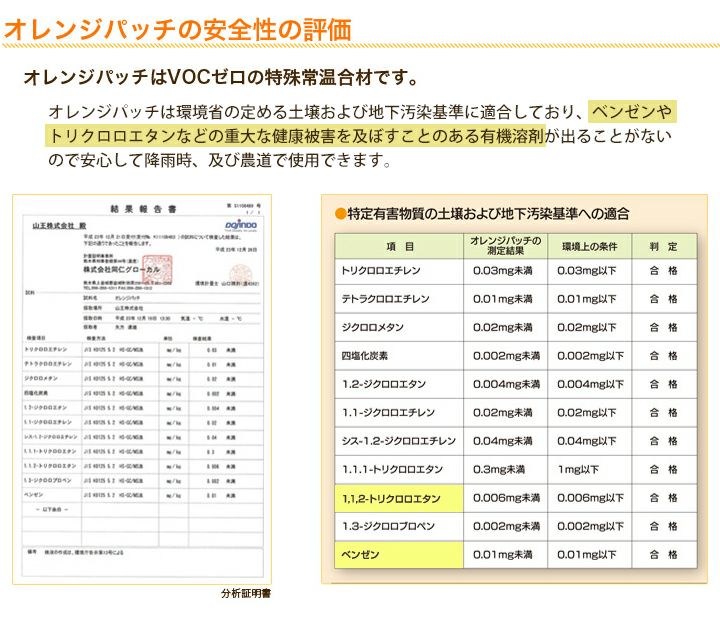Click the table title 特定有害物質の土壌および地下汚染基準への適合
The image size is (720, 620).
pyautogui.click(x=488, y=214)
